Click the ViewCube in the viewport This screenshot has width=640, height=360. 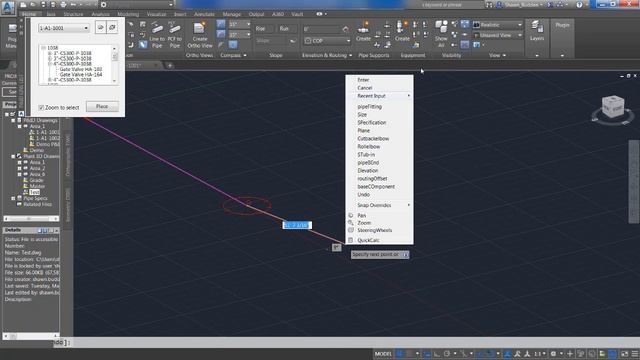pyautogui.click(x=612, y=108)
